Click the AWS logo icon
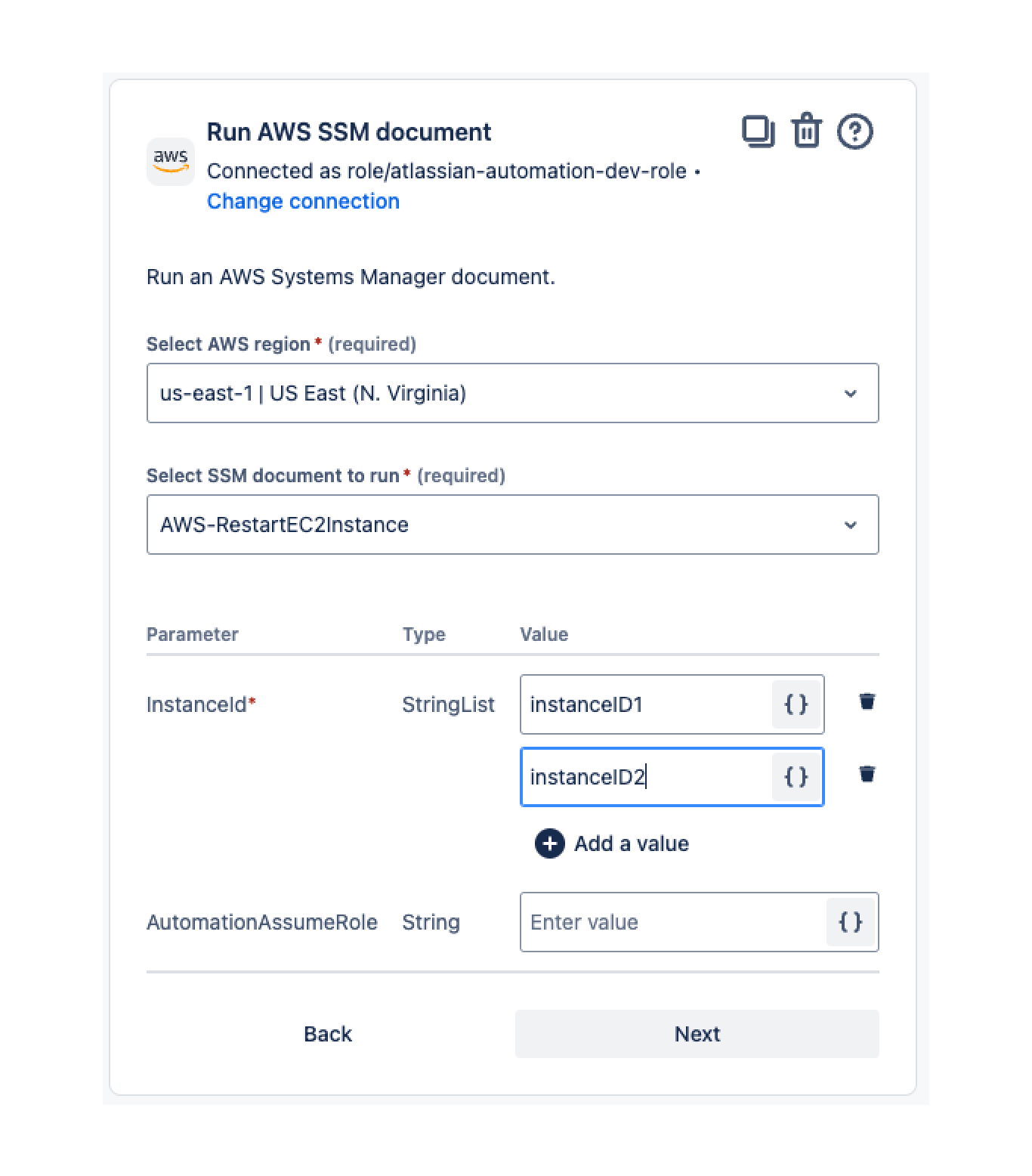This screenshot has height=1176, width=1032. 170,161
